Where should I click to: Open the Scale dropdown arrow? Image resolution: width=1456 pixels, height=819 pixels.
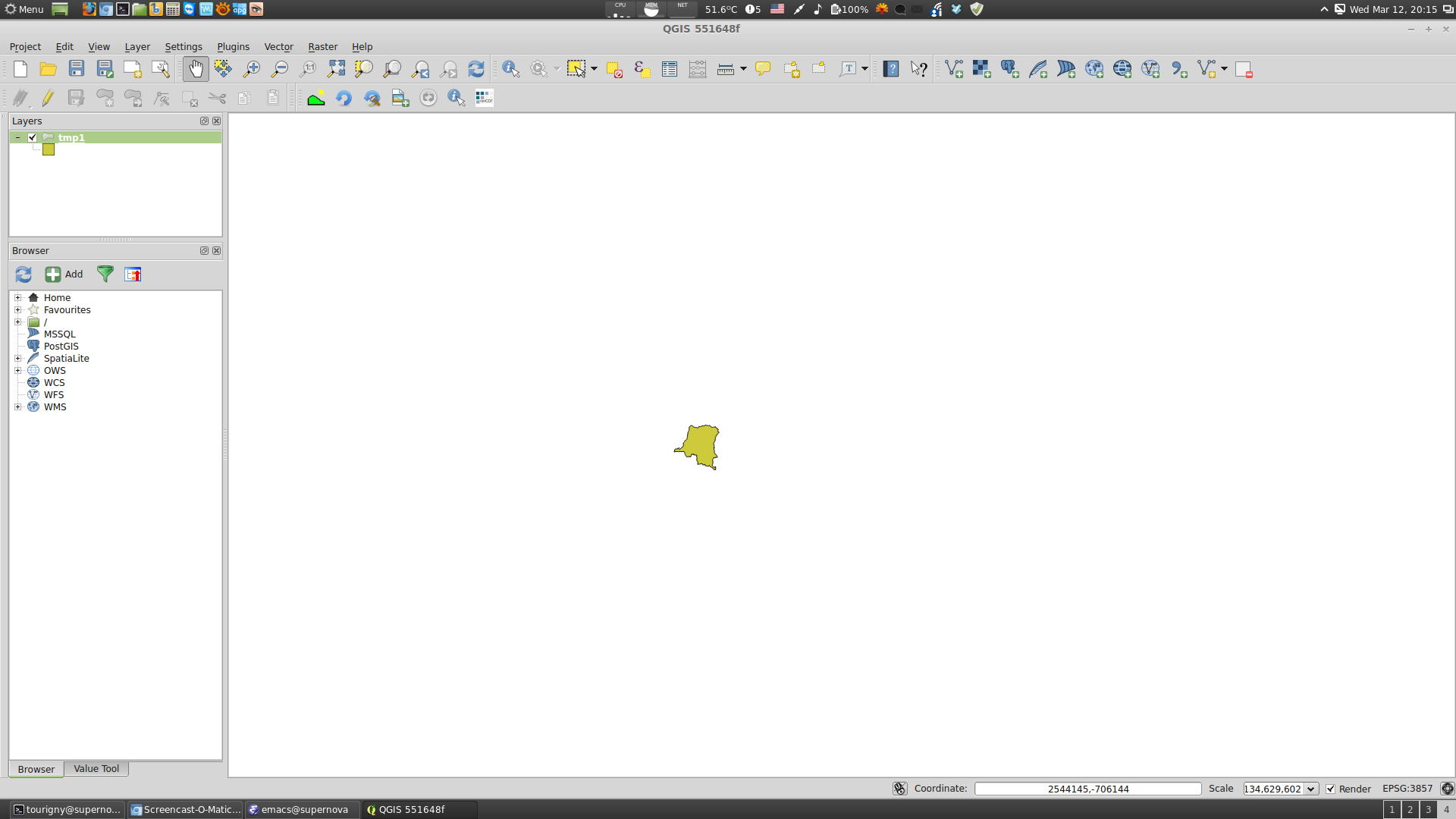tap(1310, 789)
